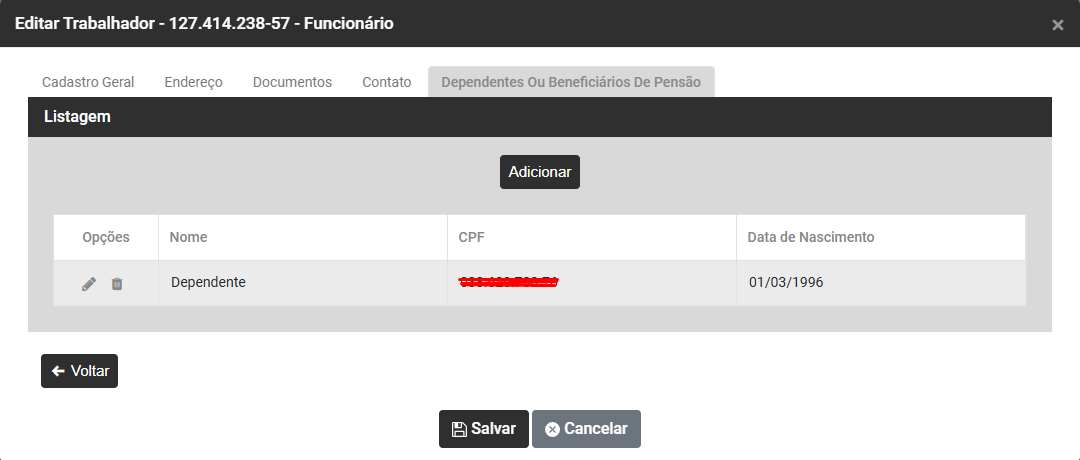
Task: Click the Listagem section header
Action: point(77,117)
